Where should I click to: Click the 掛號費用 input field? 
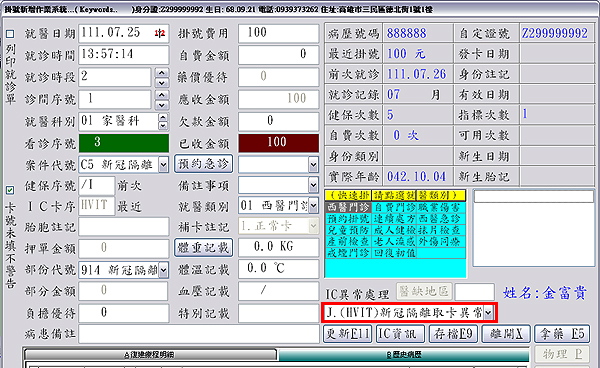(278, 33)
